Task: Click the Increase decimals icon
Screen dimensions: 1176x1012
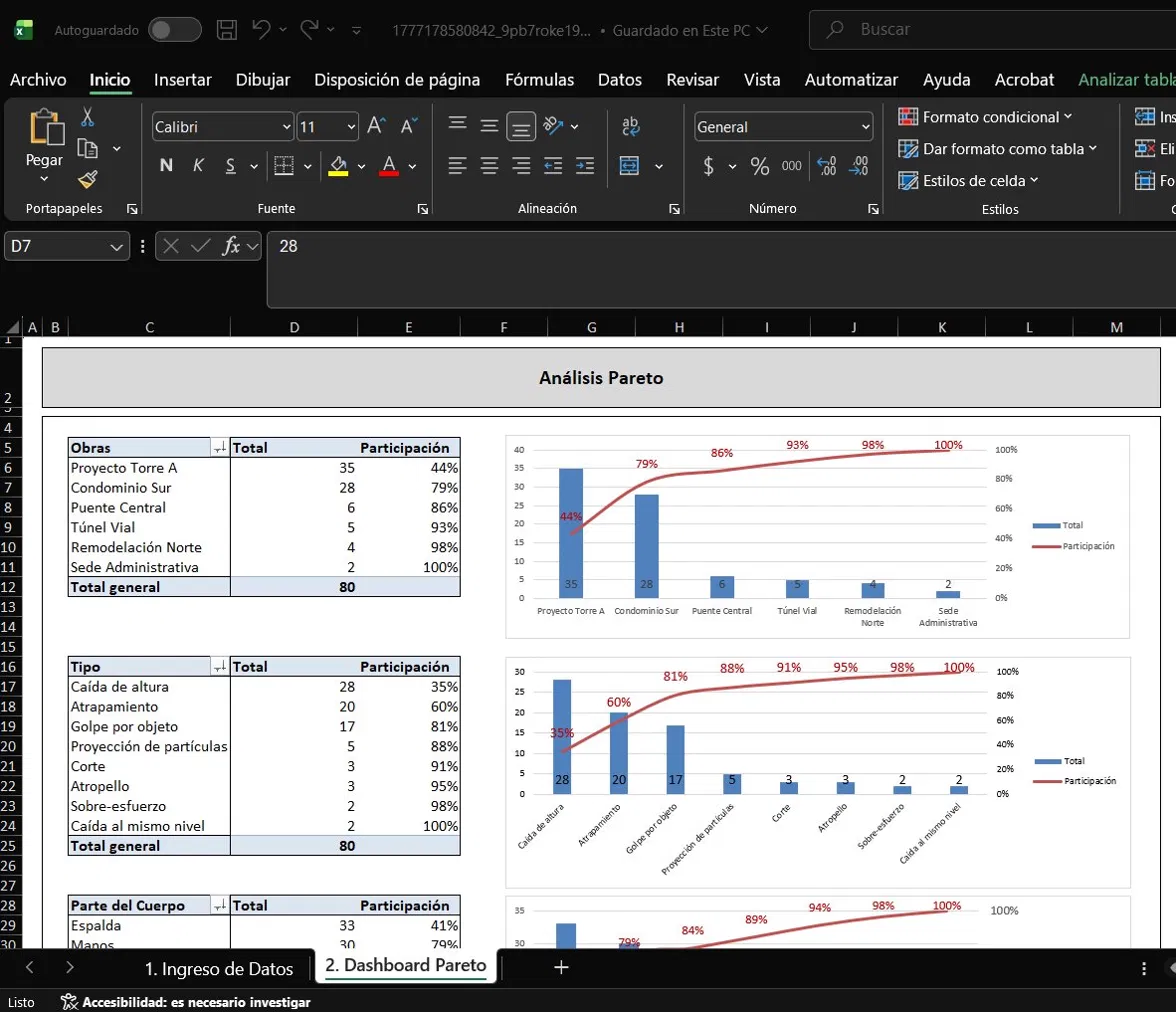Action: [x=826, y=166]
